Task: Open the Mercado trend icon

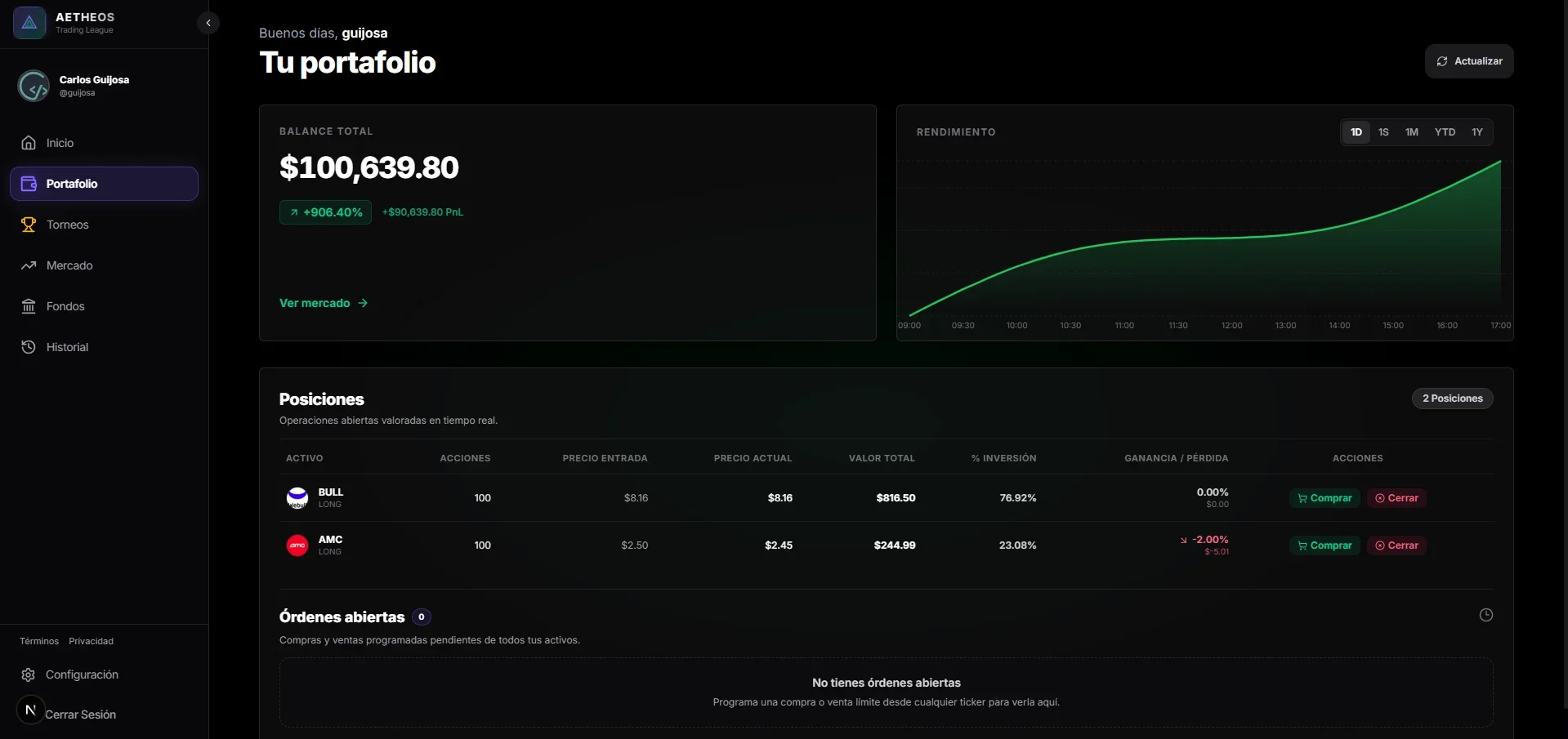Action: [29, 265]
